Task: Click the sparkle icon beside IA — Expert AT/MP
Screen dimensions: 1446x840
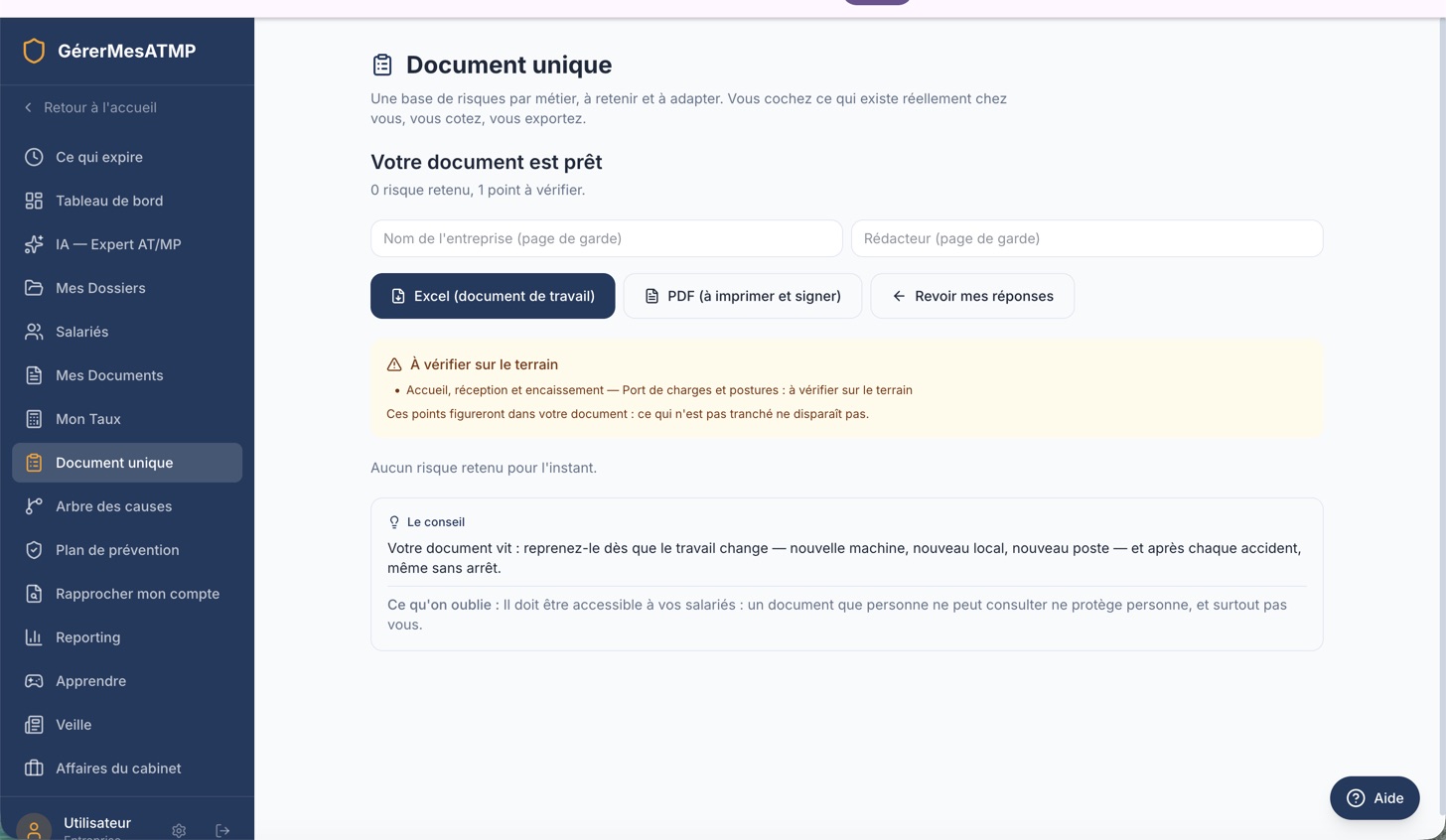Action: point(34,244)
